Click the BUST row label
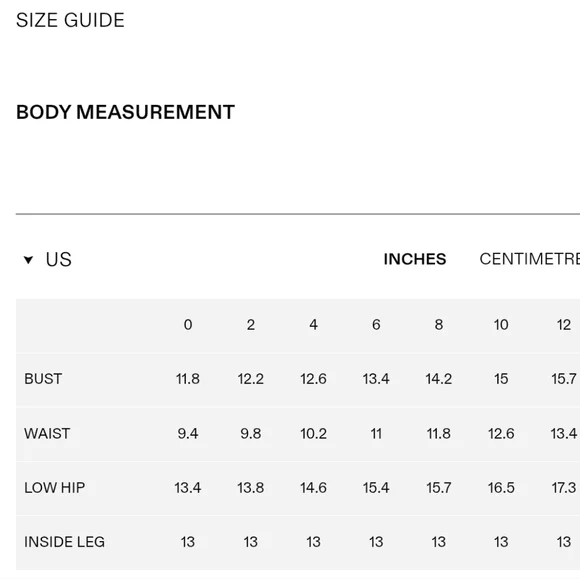The height and width of the screenshot is (579, 580). pos(43,379)
